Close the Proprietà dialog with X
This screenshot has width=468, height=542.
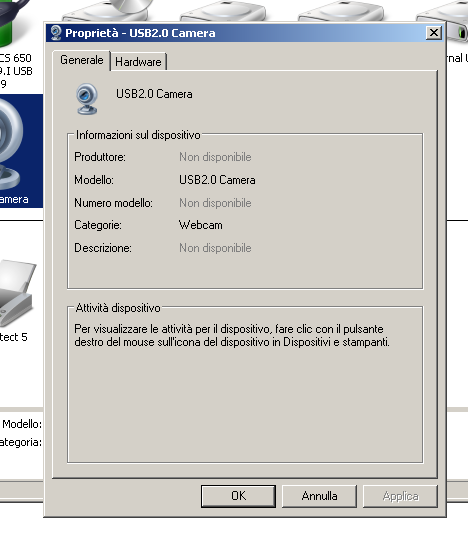(x=434, y=33)
